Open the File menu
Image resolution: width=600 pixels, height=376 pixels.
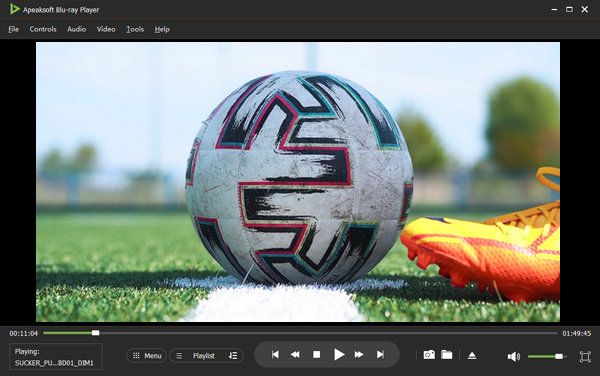[x=13, y=29]
